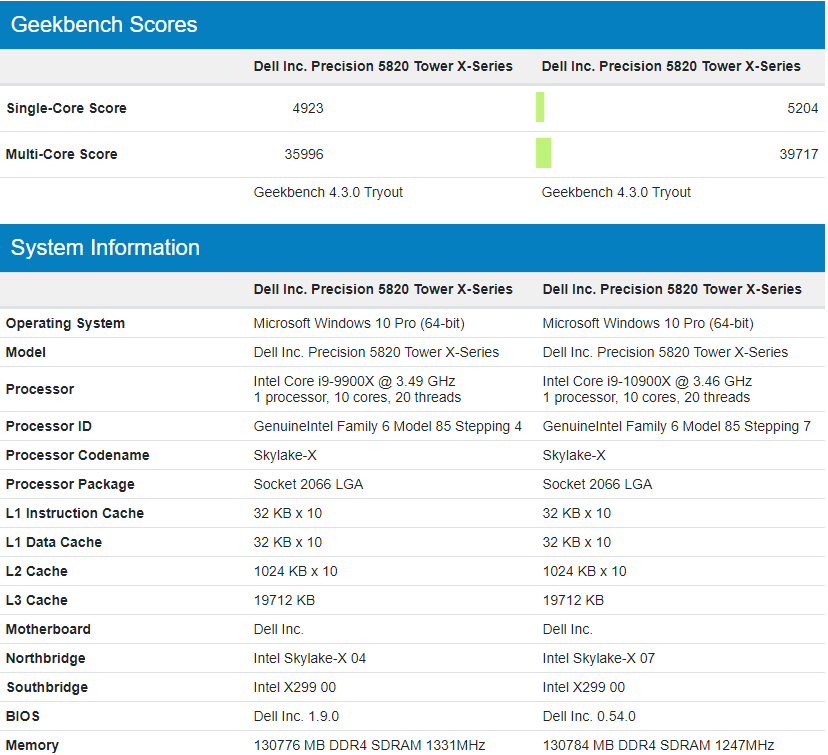Click the green single-core score bar
This screenshot has width=828, height=755.
[542, 106]
